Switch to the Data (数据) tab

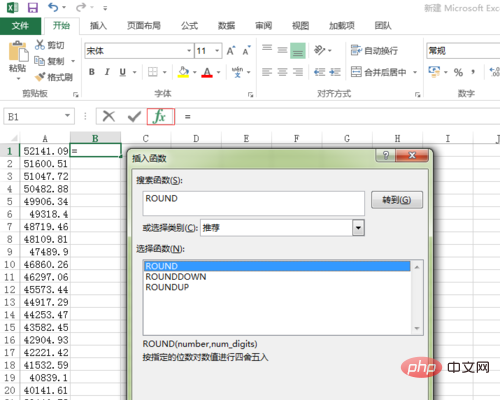tap(227, 26)
